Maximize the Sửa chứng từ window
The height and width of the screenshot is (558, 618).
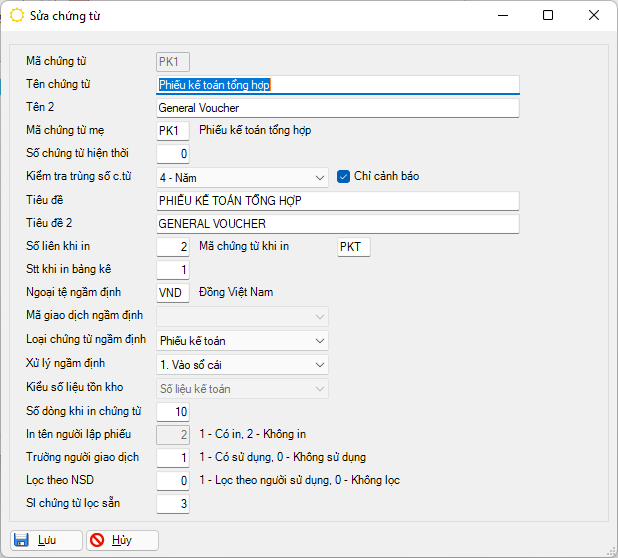coord(548,16)
